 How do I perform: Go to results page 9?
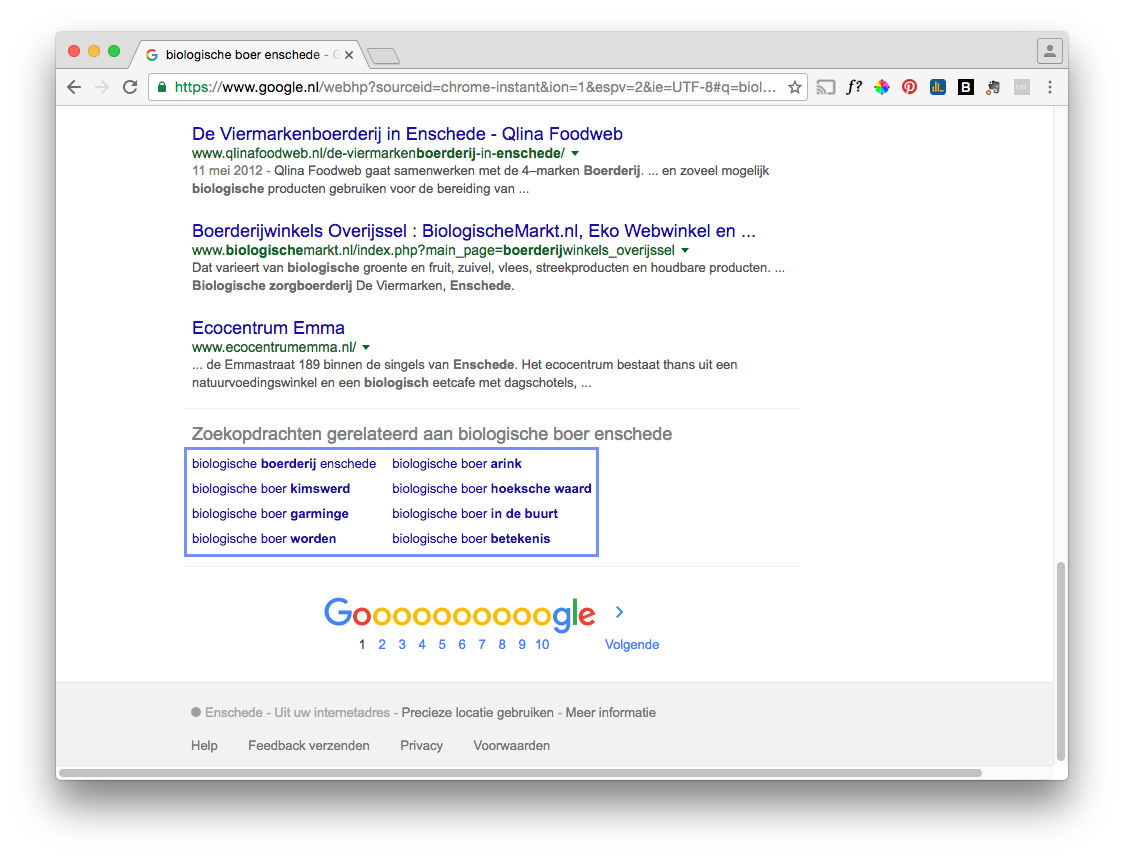522,644
